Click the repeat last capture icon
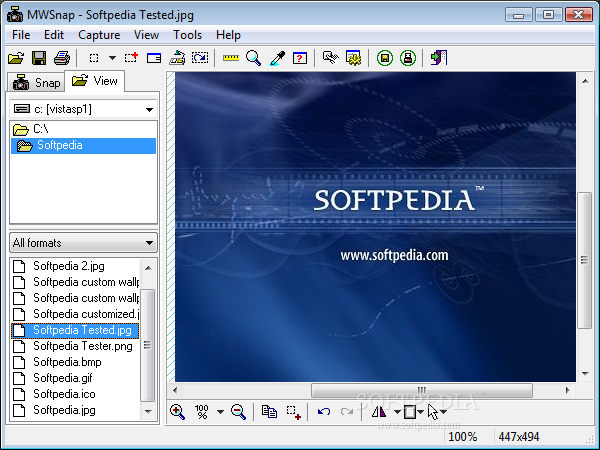This screenshot has width=600, height=450. click(x=200, y=58)
